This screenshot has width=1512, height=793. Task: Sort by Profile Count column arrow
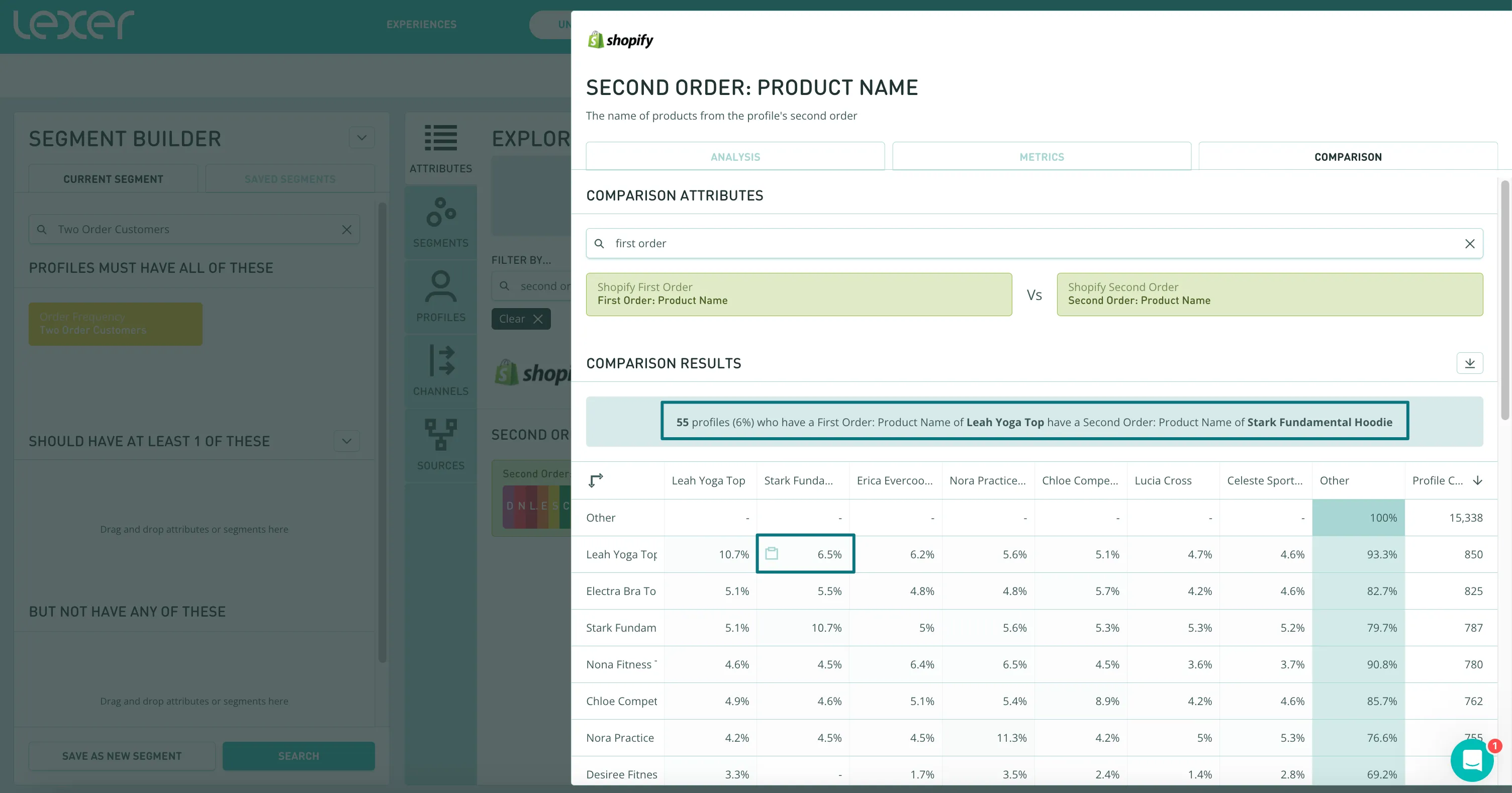pos(1478,480)
